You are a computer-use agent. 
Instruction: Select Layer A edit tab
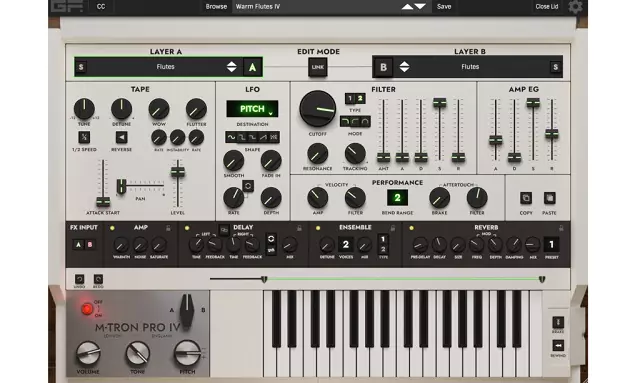pyautogui.click(x=252, y=67)
